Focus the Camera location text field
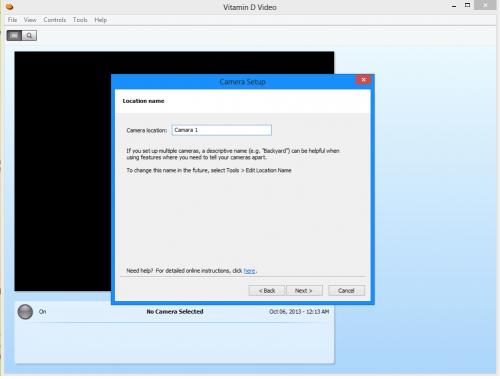The image size is (500, 379). coord(222,130)
